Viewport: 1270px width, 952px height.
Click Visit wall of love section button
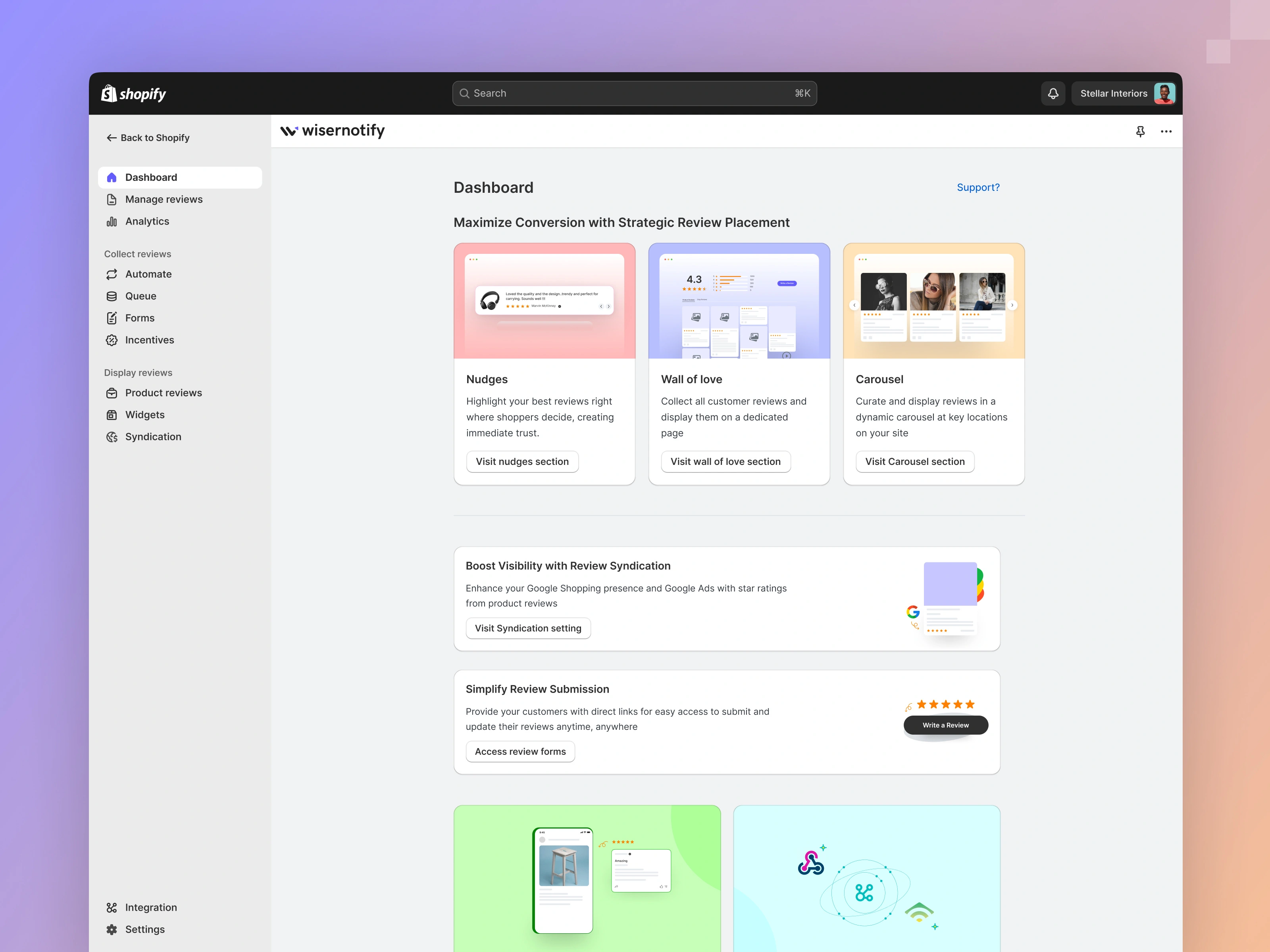725,462
